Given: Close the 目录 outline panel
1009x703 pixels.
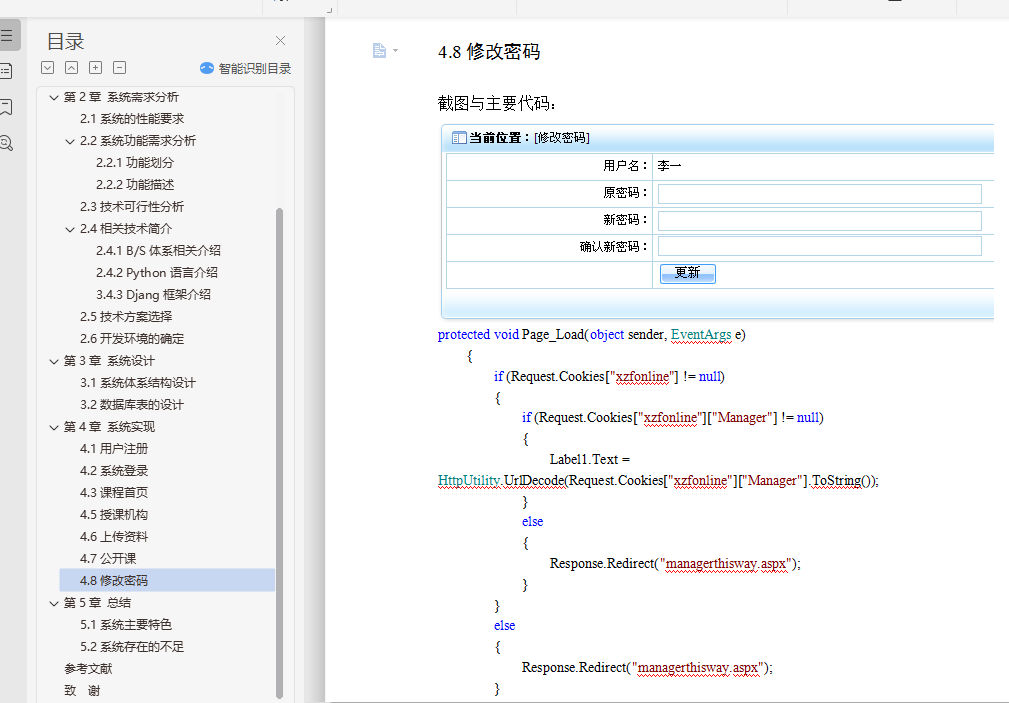Looking at the screenshot, I should click(280, 41).
